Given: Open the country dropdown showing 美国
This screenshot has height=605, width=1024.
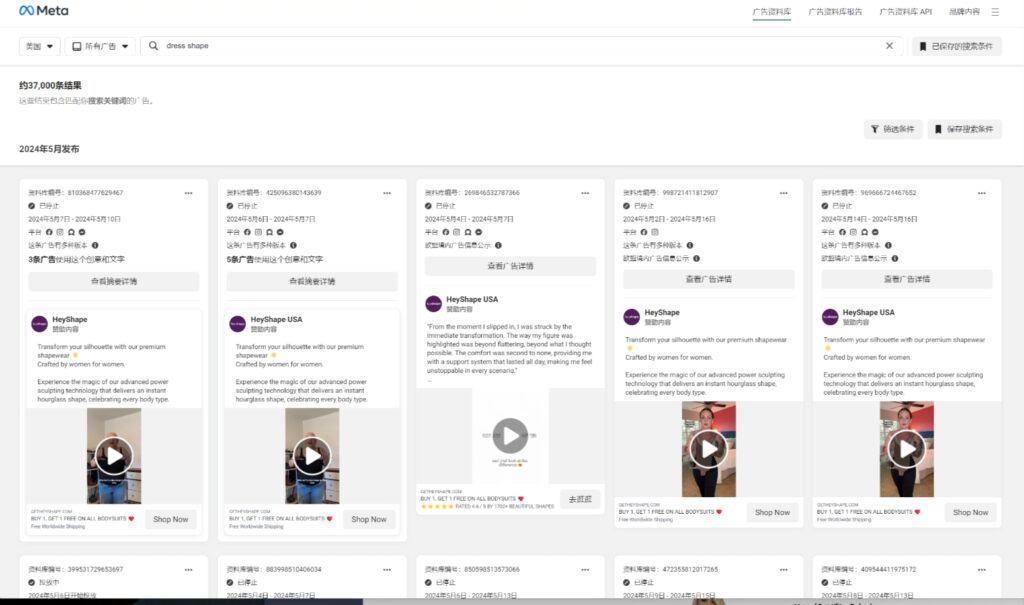Looking at the screenshot, I should (x=39, y=46).
